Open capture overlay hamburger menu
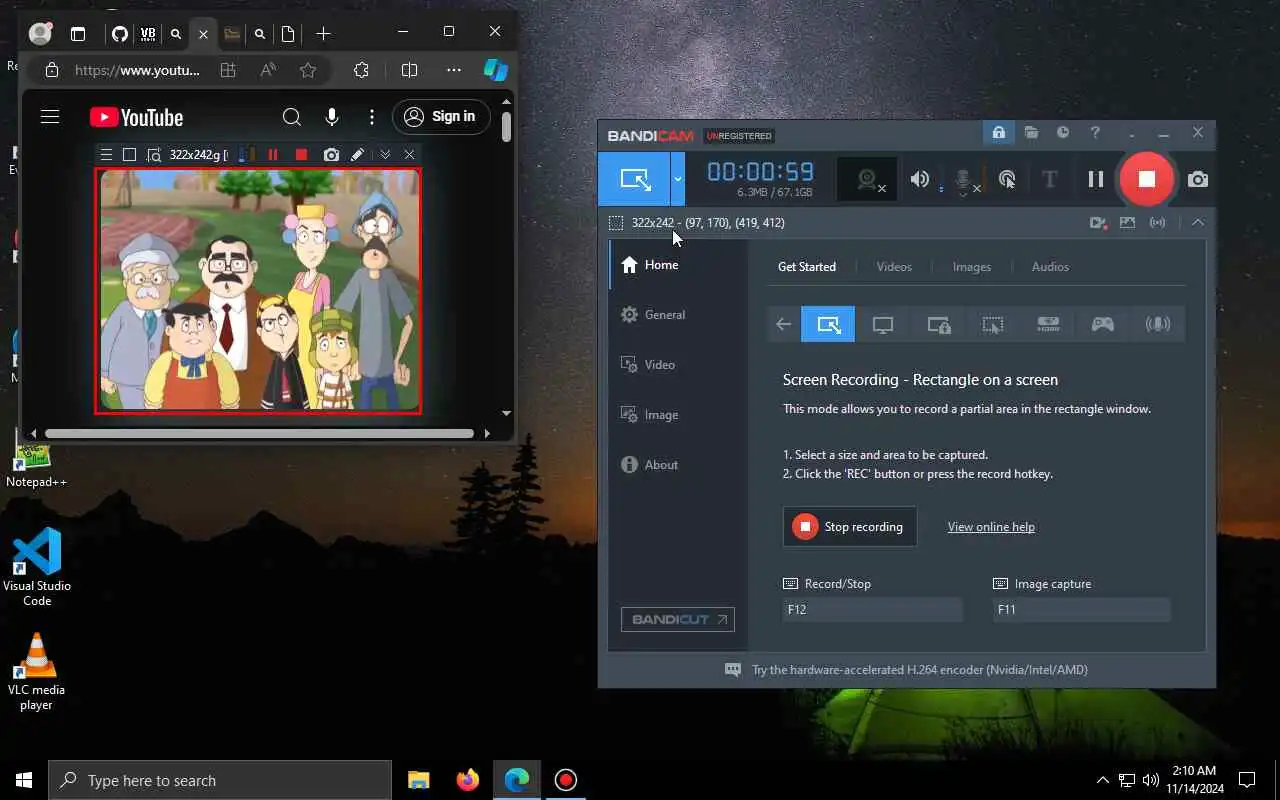 (106, 155)
